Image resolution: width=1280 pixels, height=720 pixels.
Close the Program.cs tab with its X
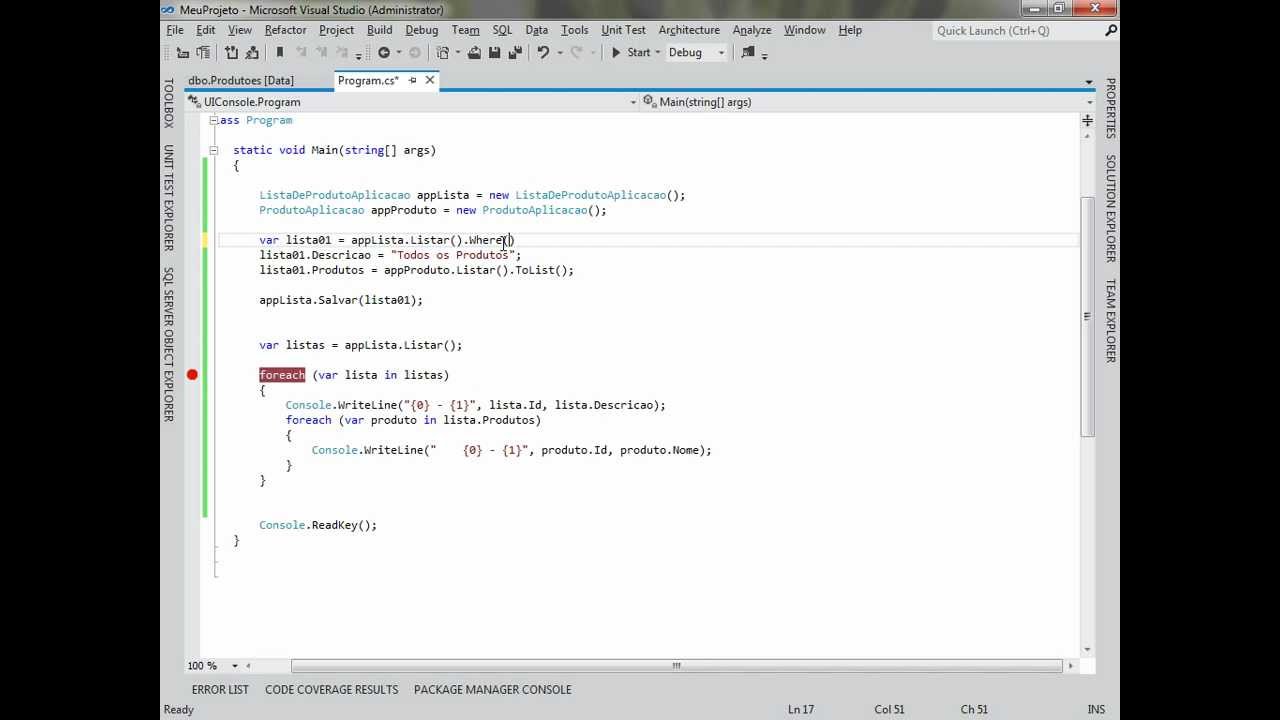tap(430, 80)
